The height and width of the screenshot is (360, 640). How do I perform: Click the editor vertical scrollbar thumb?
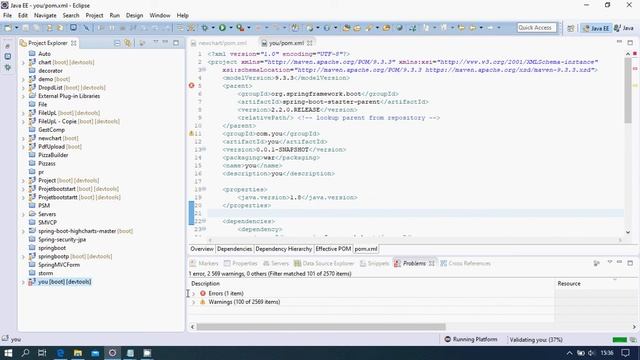pyautogui.click(x=628, y=90)
